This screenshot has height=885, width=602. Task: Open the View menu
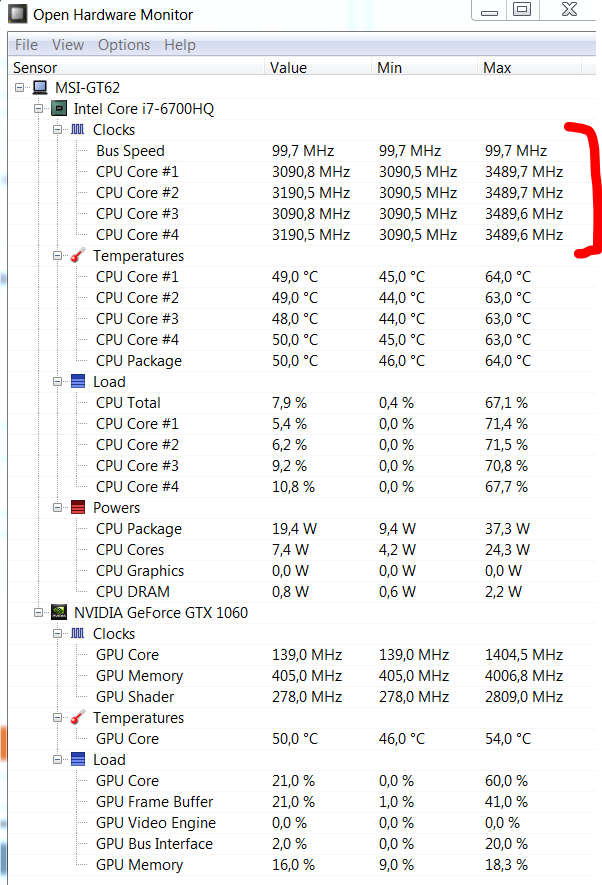coord(68,45)
